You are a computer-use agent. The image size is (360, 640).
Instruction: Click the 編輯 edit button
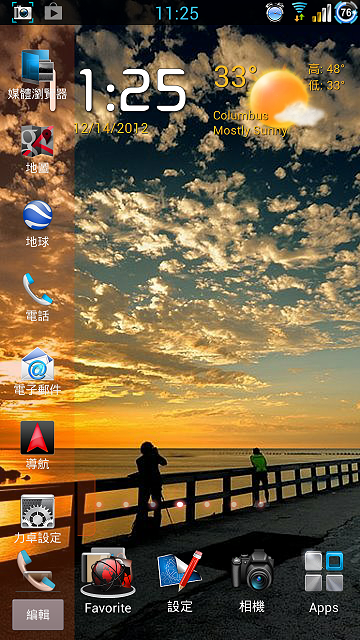tap(38, 614)
